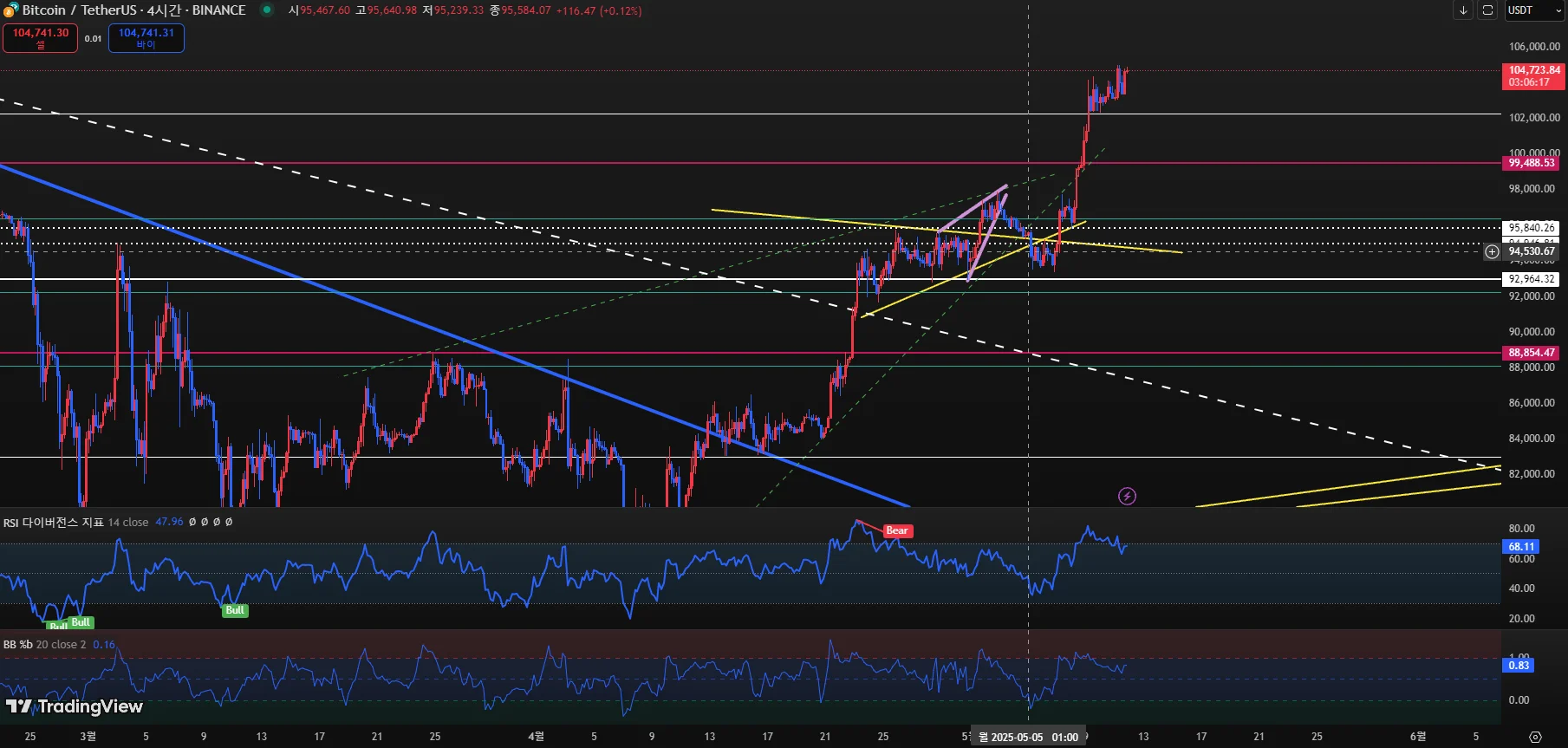Click the RSI divergence indicator title

click(54, 523)
